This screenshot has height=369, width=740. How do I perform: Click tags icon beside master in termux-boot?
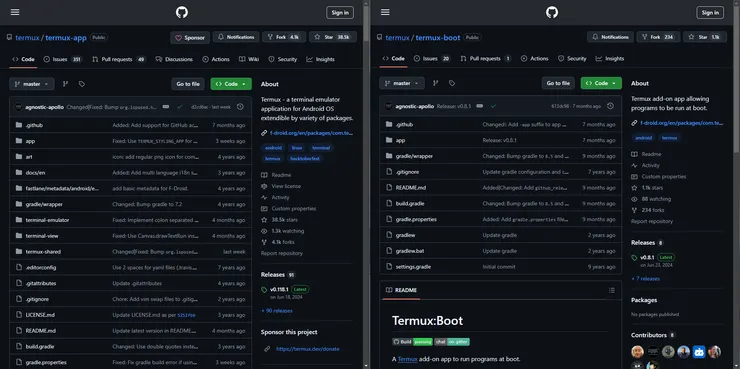[x=452, y=83]
